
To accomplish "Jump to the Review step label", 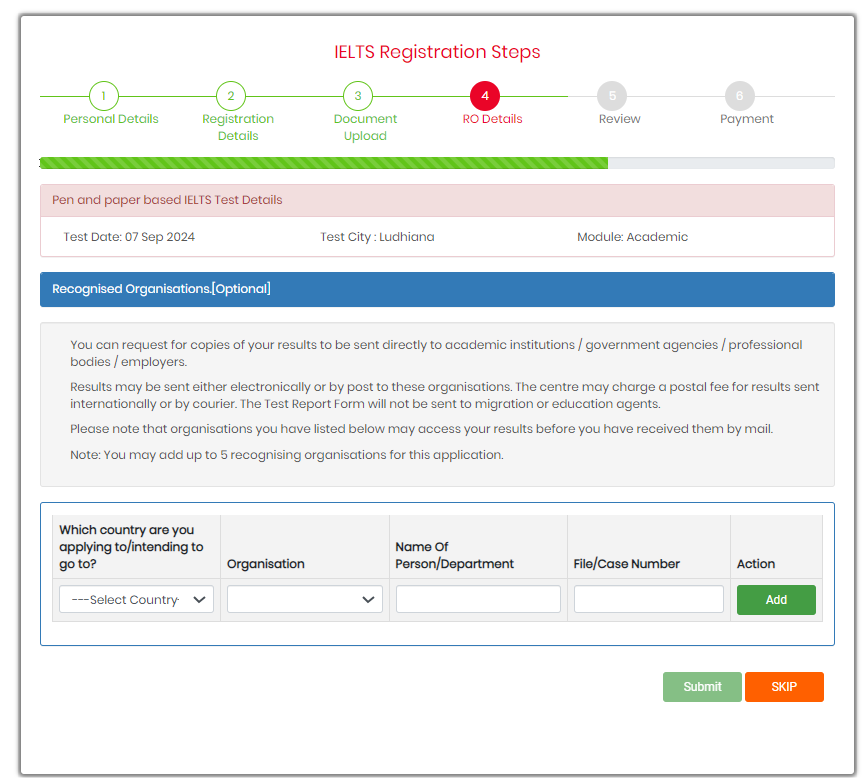I will pyautogui.click(x=619, y=119).
